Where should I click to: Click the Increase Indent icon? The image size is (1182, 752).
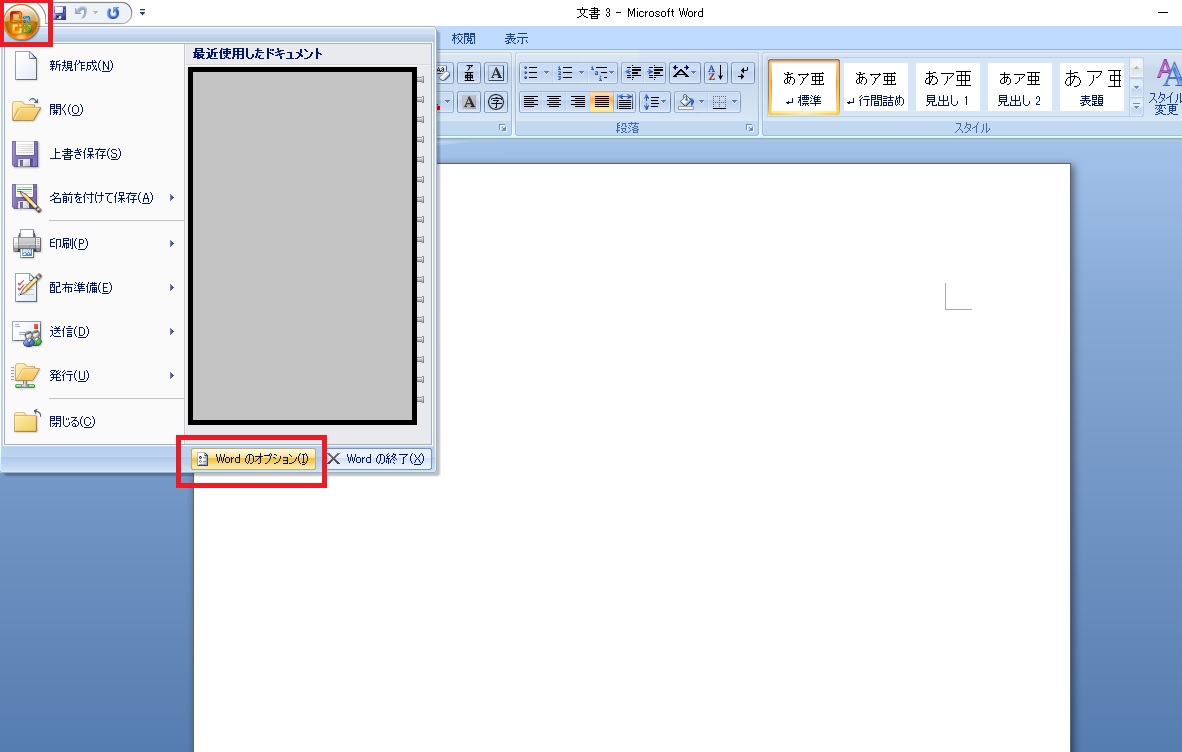(x=656, y=73)
